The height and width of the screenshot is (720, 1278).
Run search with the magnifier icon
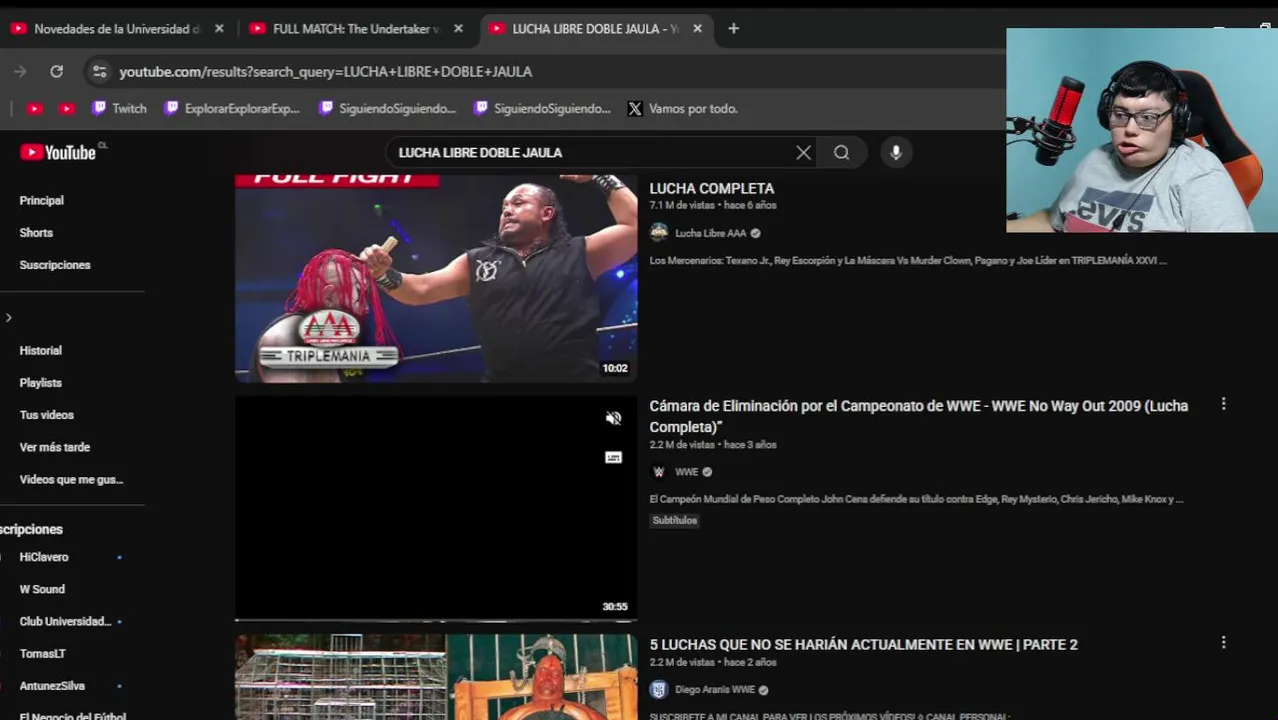coord(842,152)
